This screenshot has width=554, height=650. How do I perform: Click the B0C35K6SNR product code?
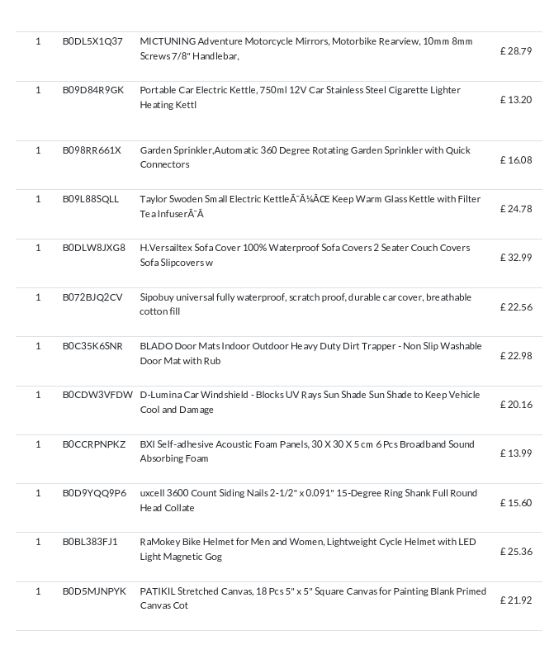(92, 346)
